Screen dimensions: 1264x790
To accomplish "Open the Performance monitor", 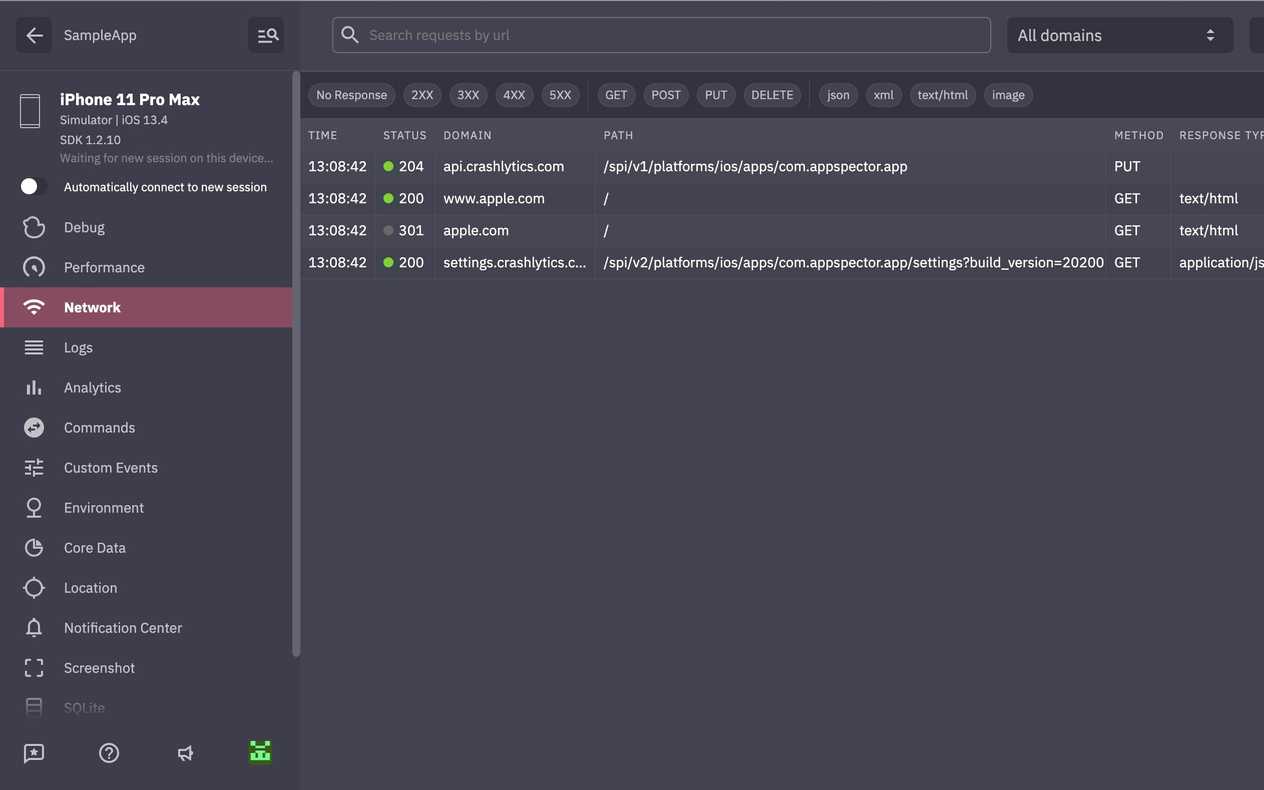I will coord(104,267).
